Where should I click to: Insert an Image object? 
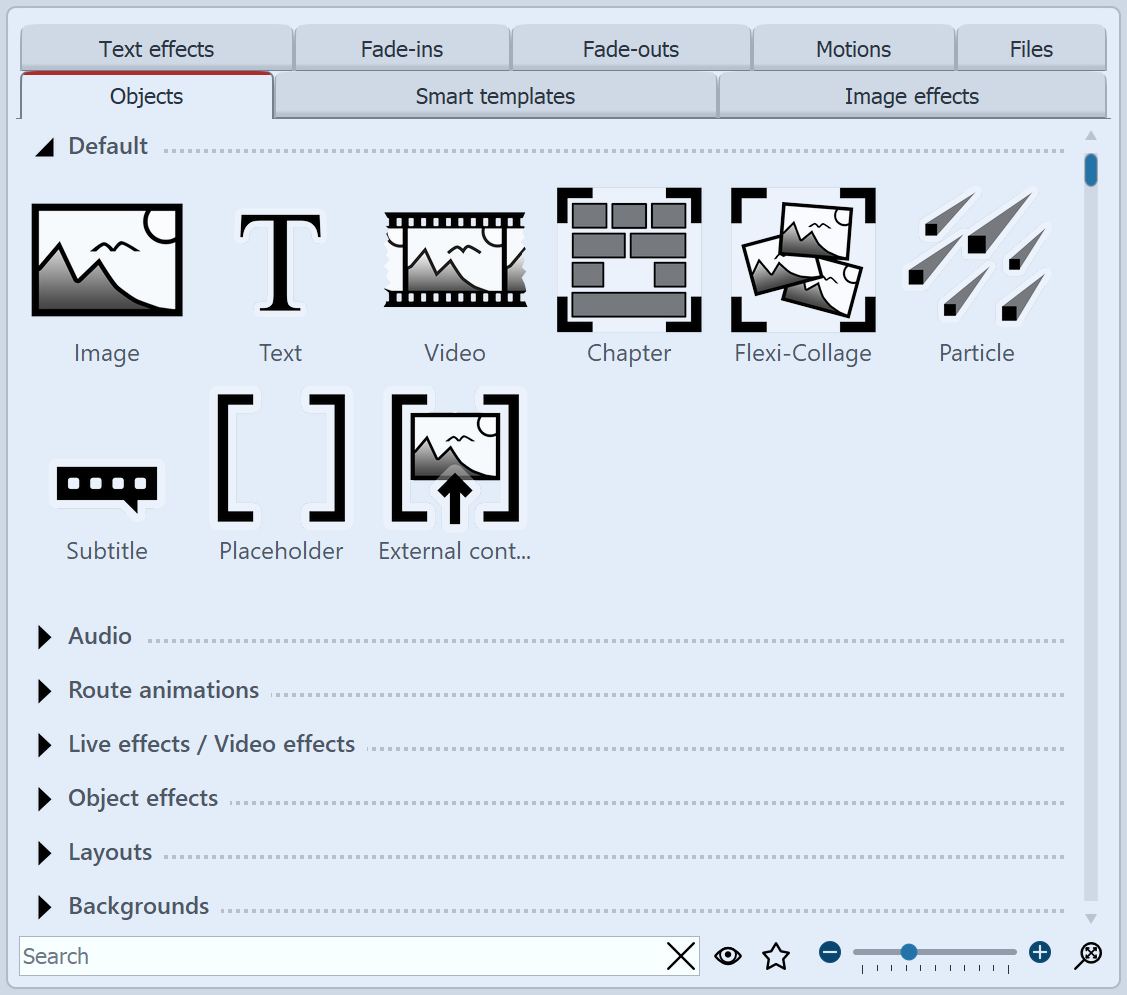click(x=106, y=259)
